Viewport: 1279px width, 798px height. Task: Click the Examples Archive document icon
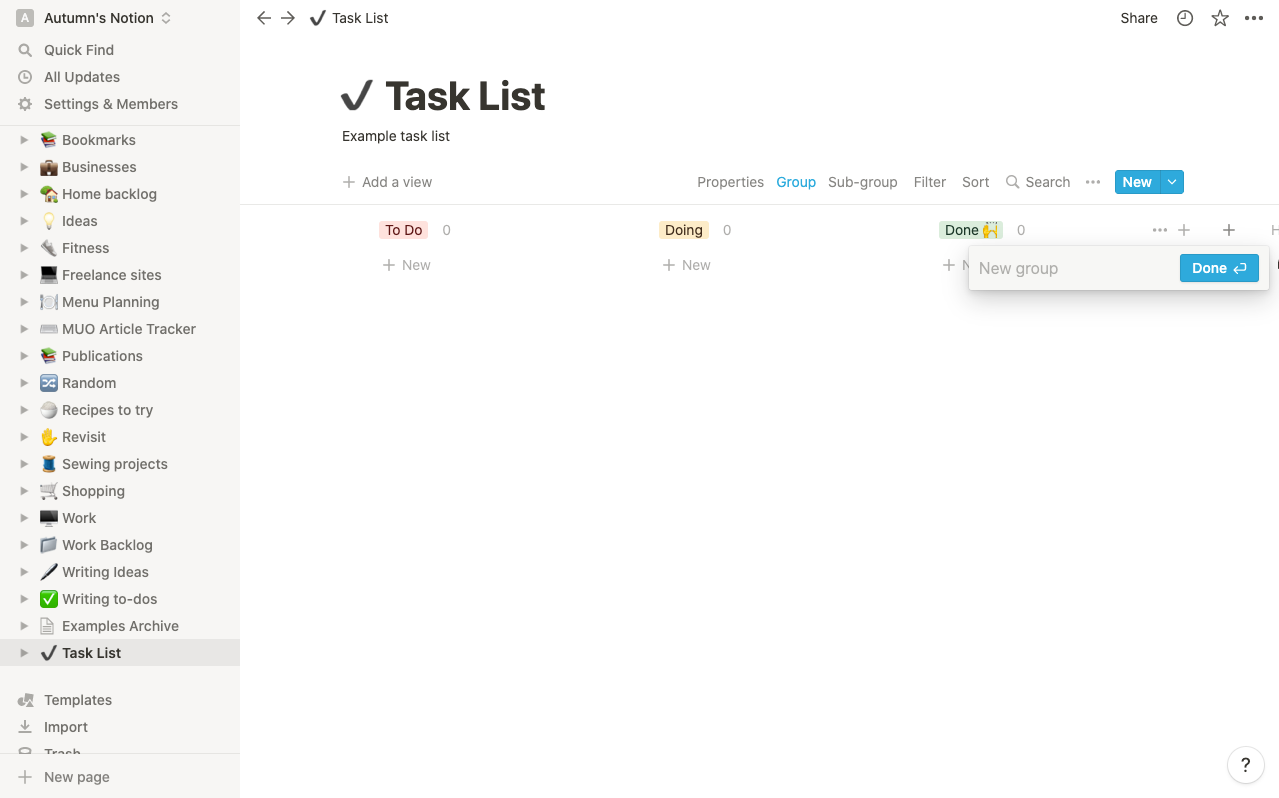48,626
